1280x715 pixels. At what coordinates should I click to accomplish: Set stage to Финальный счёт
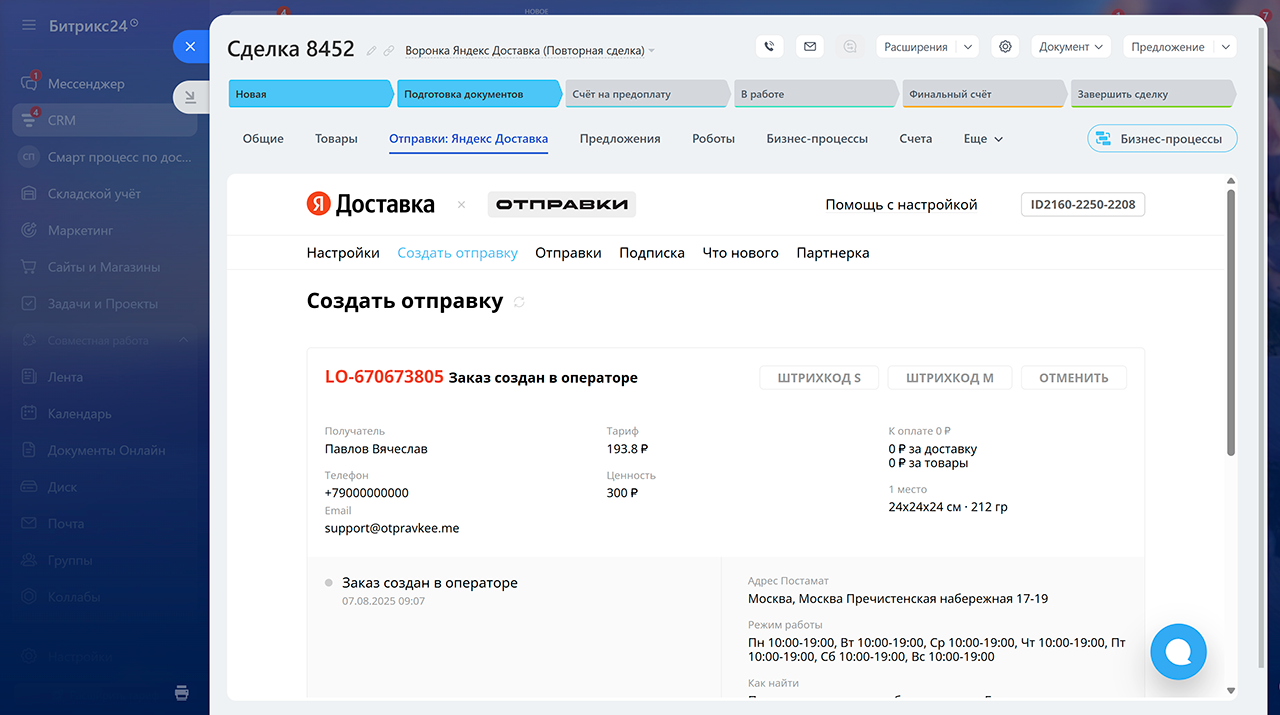click(983, 94)
